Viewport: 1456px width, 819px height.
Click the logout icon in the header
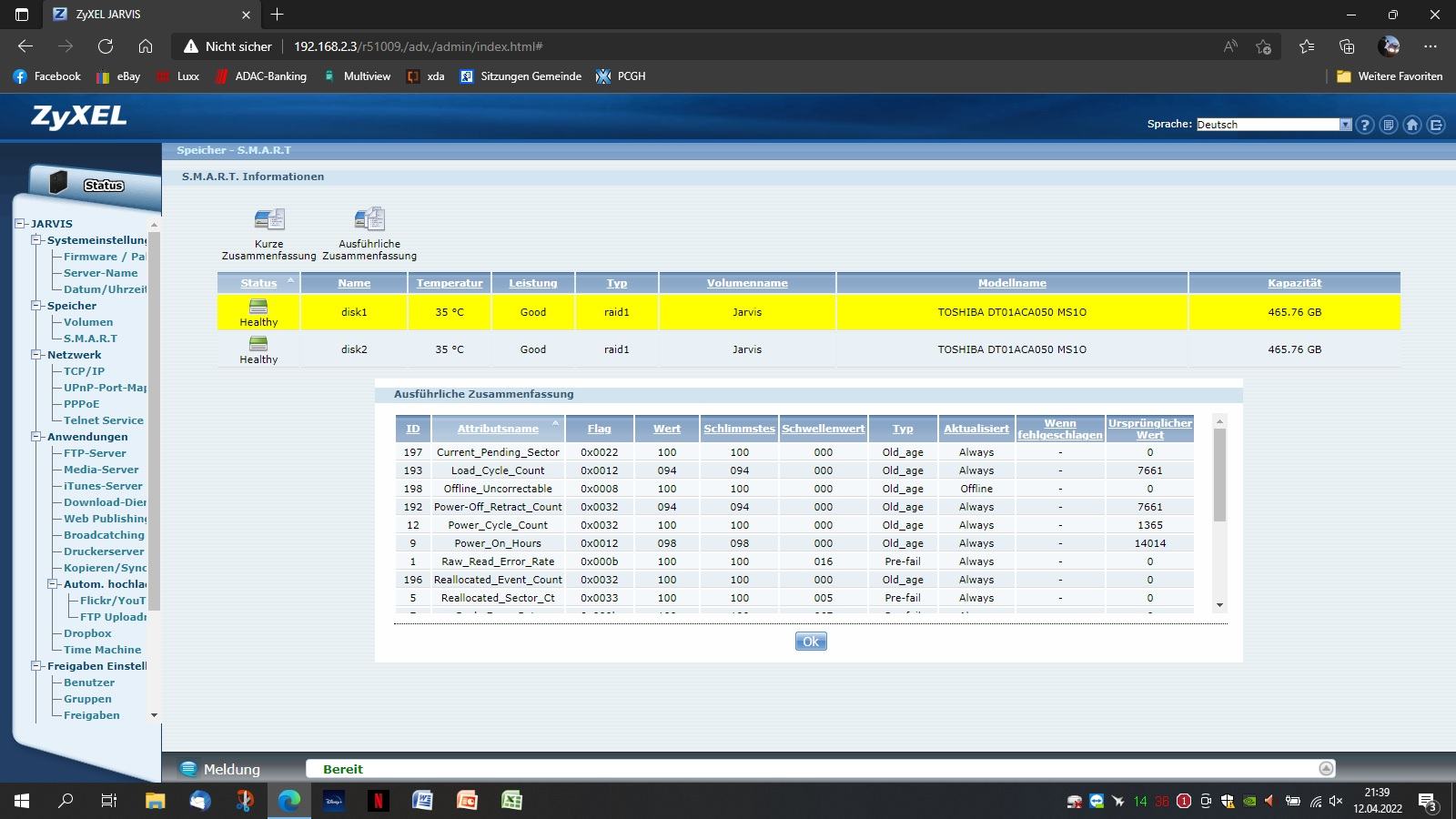pyautogui.click(x=1436, y=125)
